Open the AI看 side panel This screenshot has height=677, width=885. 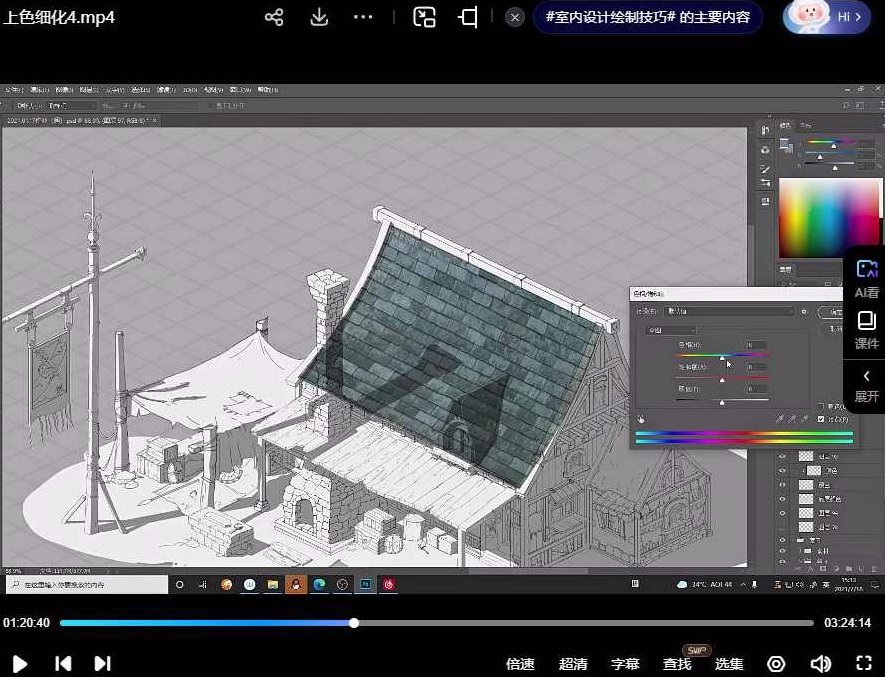(866, 279)
